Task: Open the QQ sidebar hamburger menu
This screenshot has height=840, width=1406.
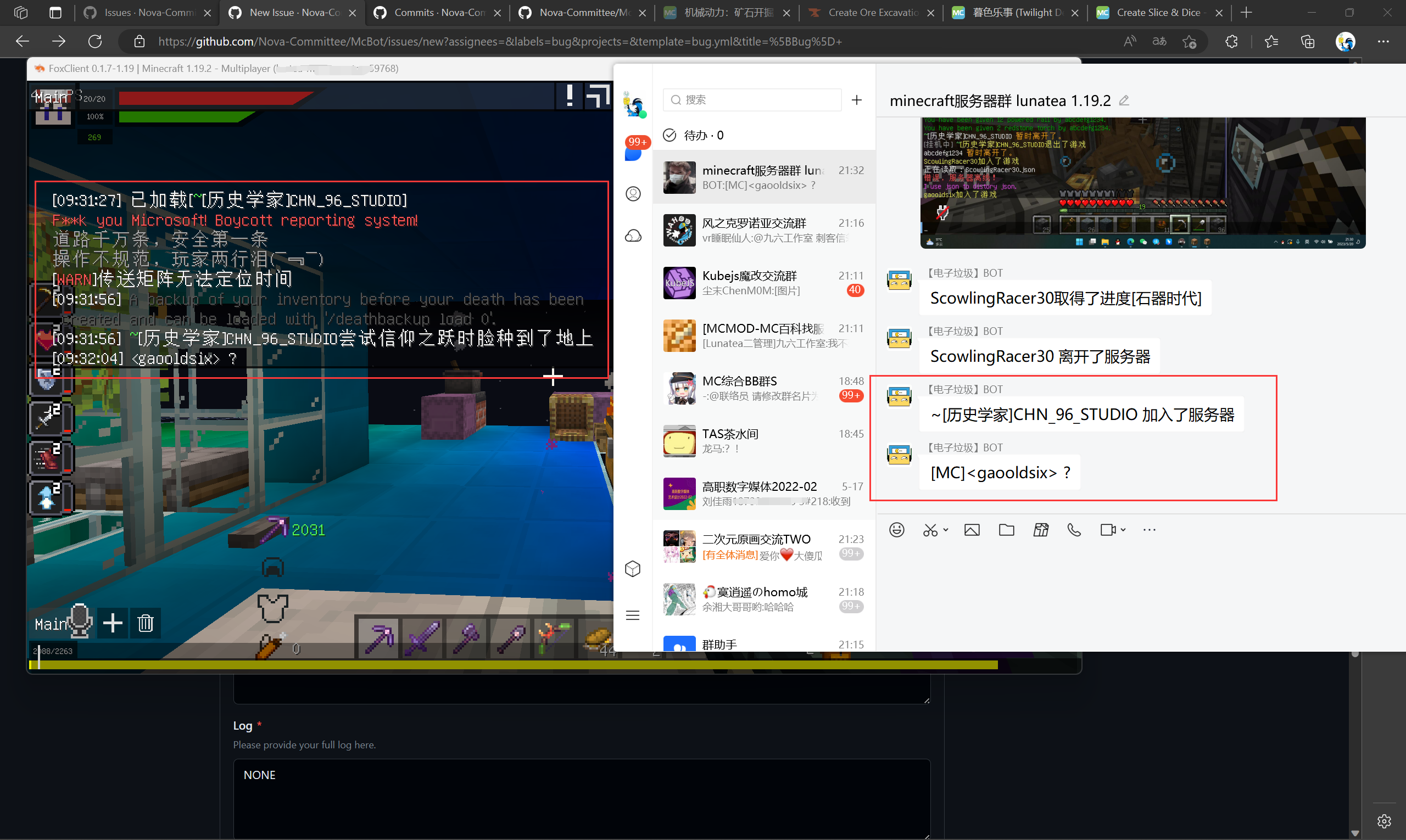Action: click(633, 615)
